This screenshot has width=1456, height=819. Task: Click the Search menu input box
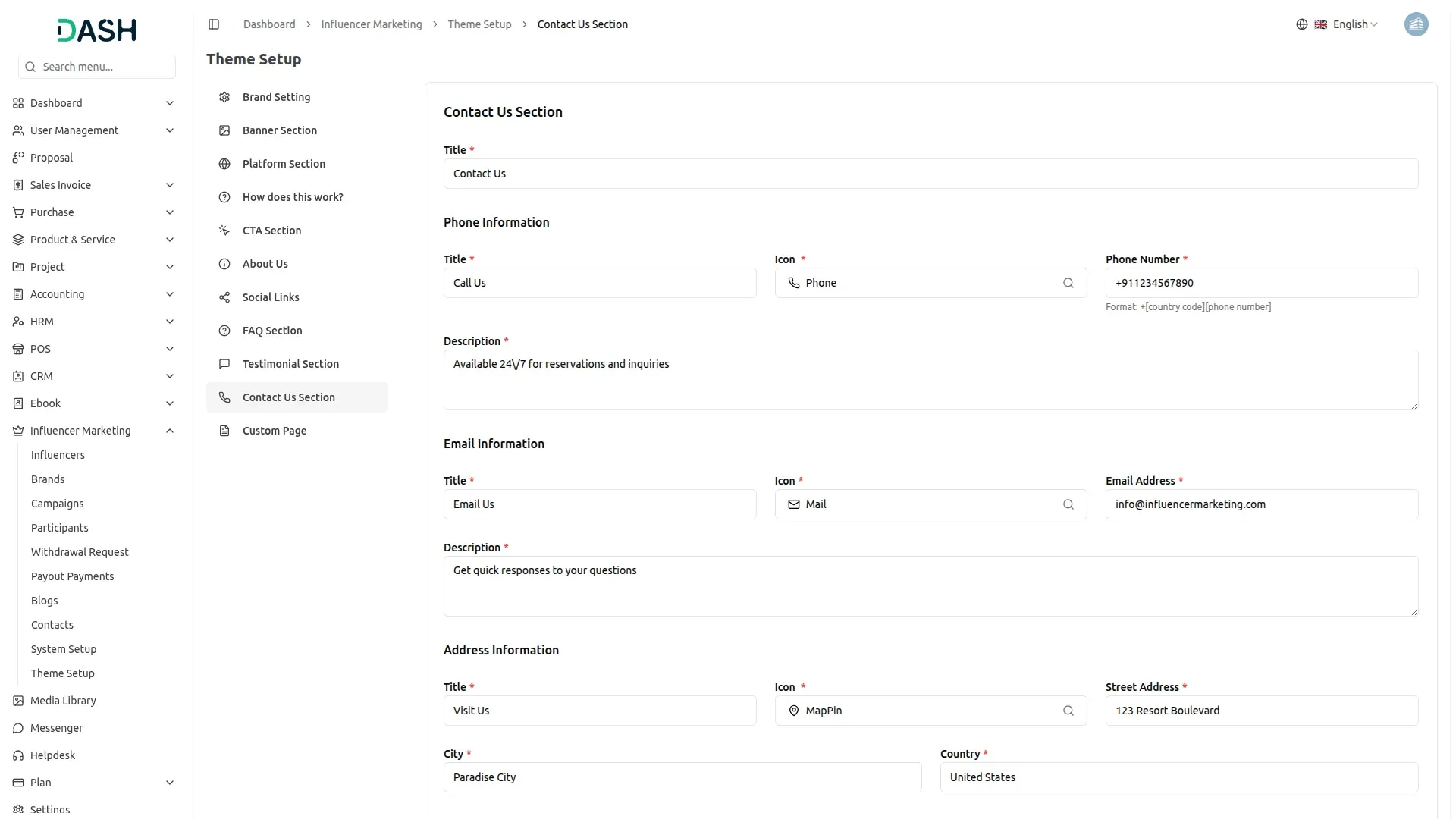click(x=105, y=67)
